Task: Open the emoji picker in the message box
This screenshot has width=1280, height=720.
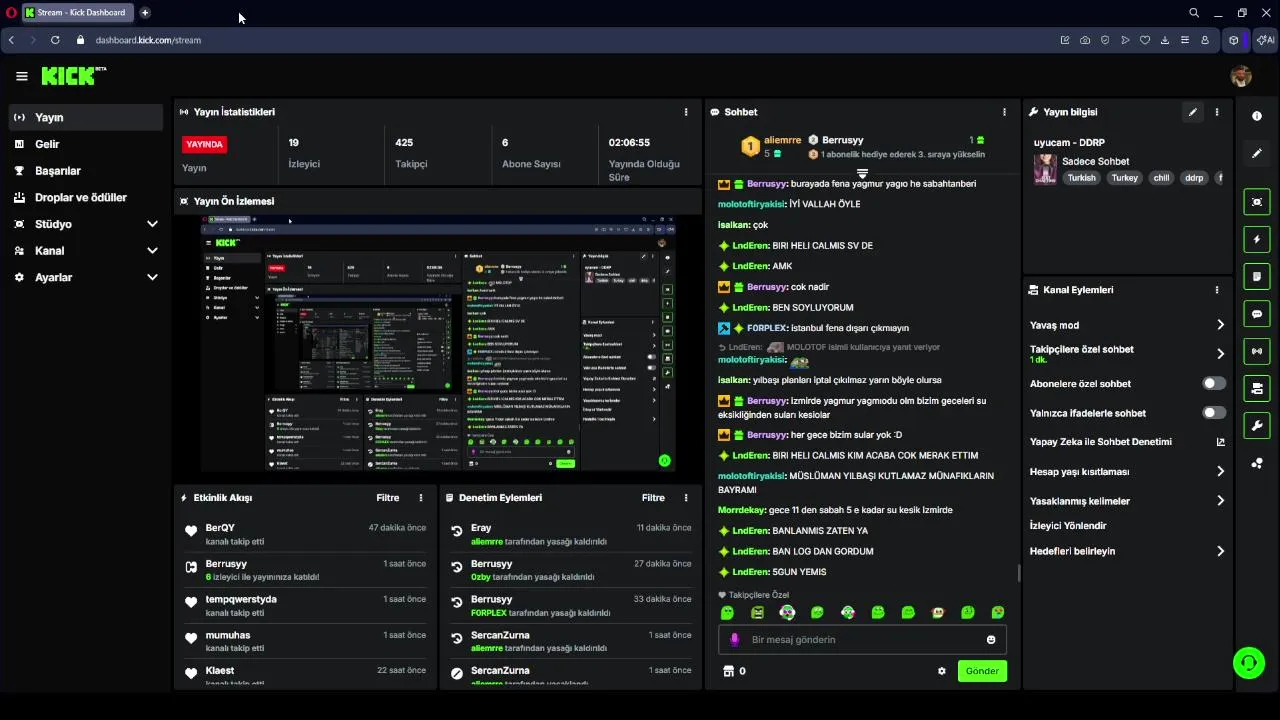Action: [991, 640]
